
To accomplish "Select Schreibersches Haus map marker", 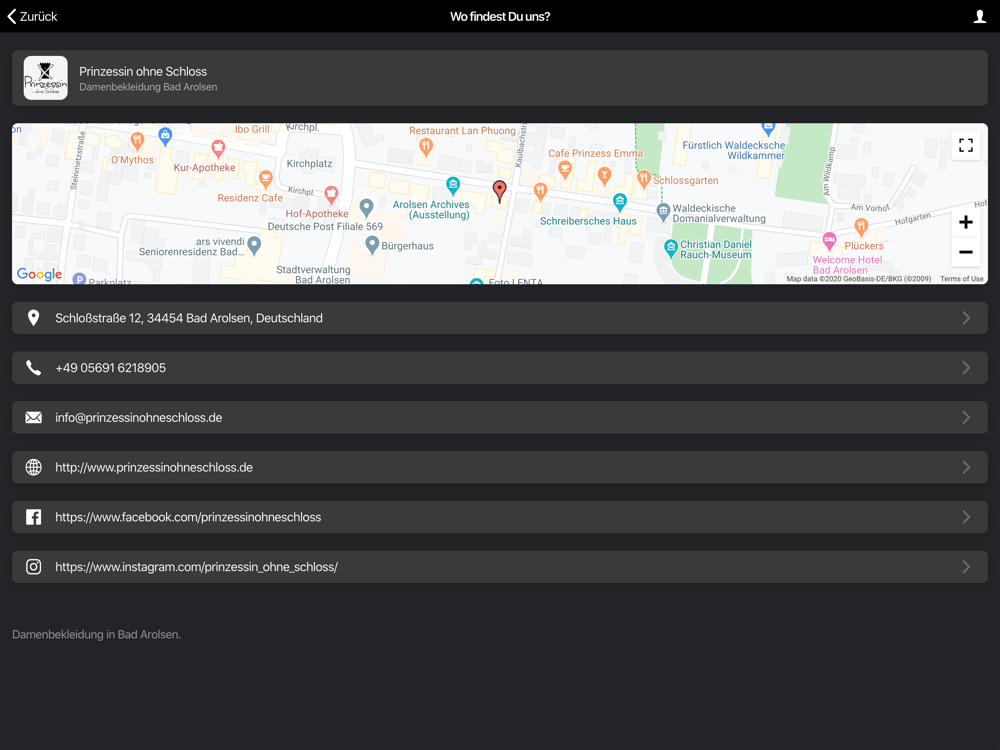I will (619, 202).
